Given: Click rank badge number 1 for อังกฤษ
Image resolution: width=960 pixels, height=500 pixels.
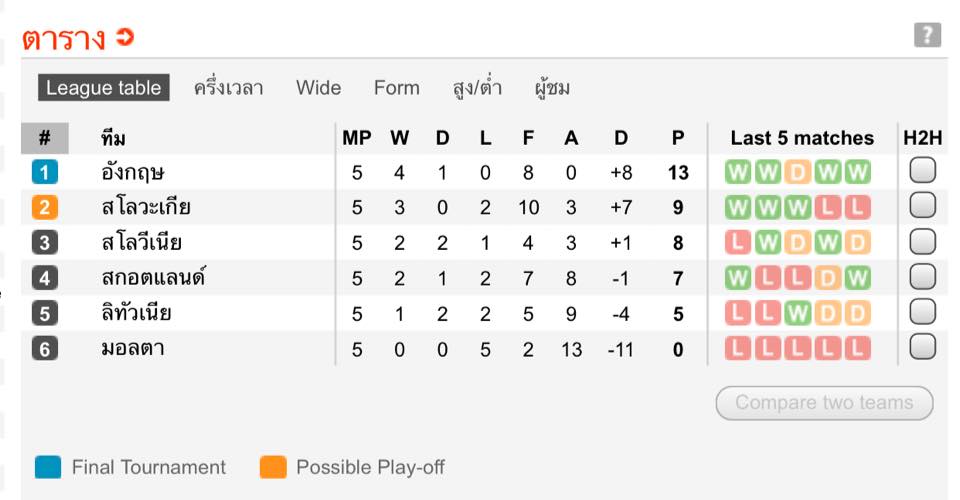Looking at the screenshot, I should 45,173.
